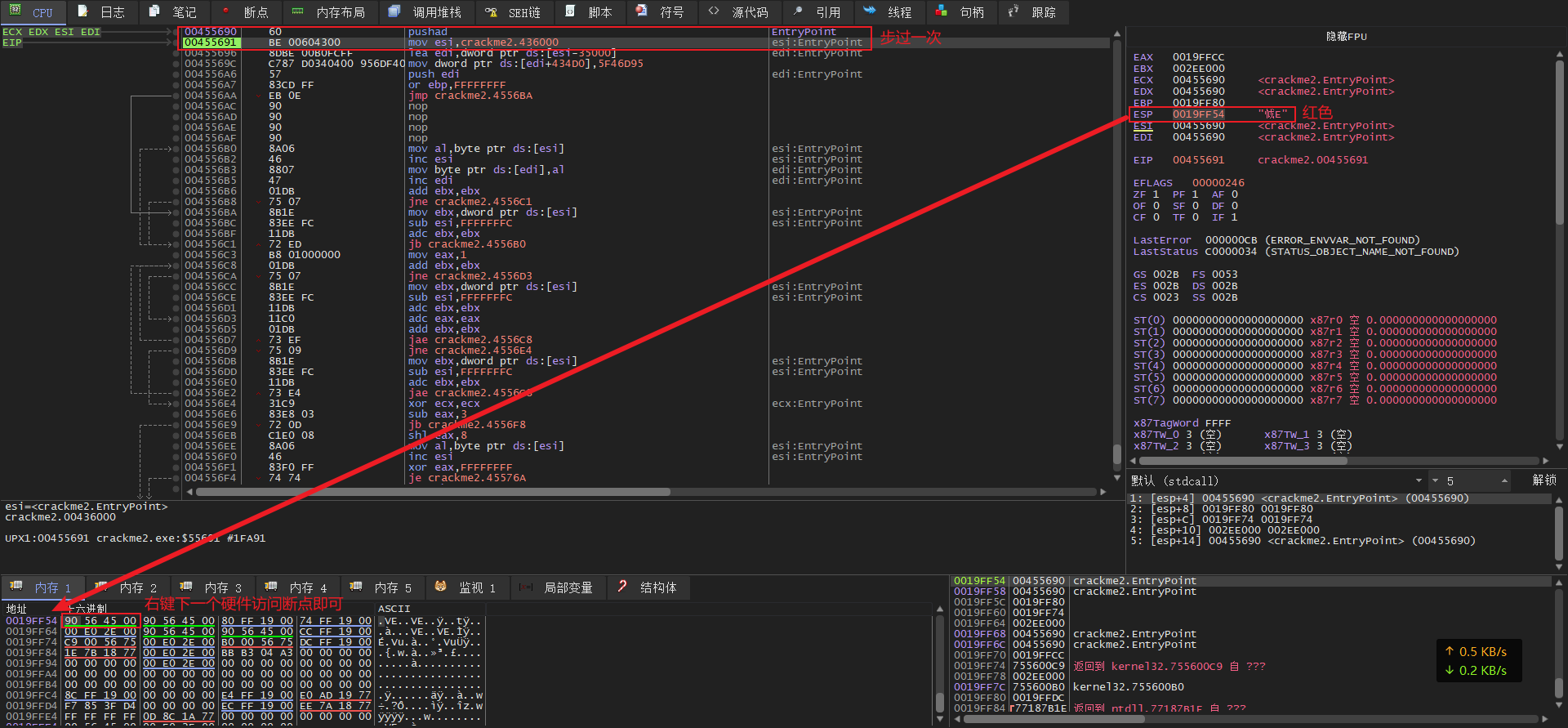Open the 脚本 script tab
This screenshot has width=1568, height=728.
pos(590,12)
